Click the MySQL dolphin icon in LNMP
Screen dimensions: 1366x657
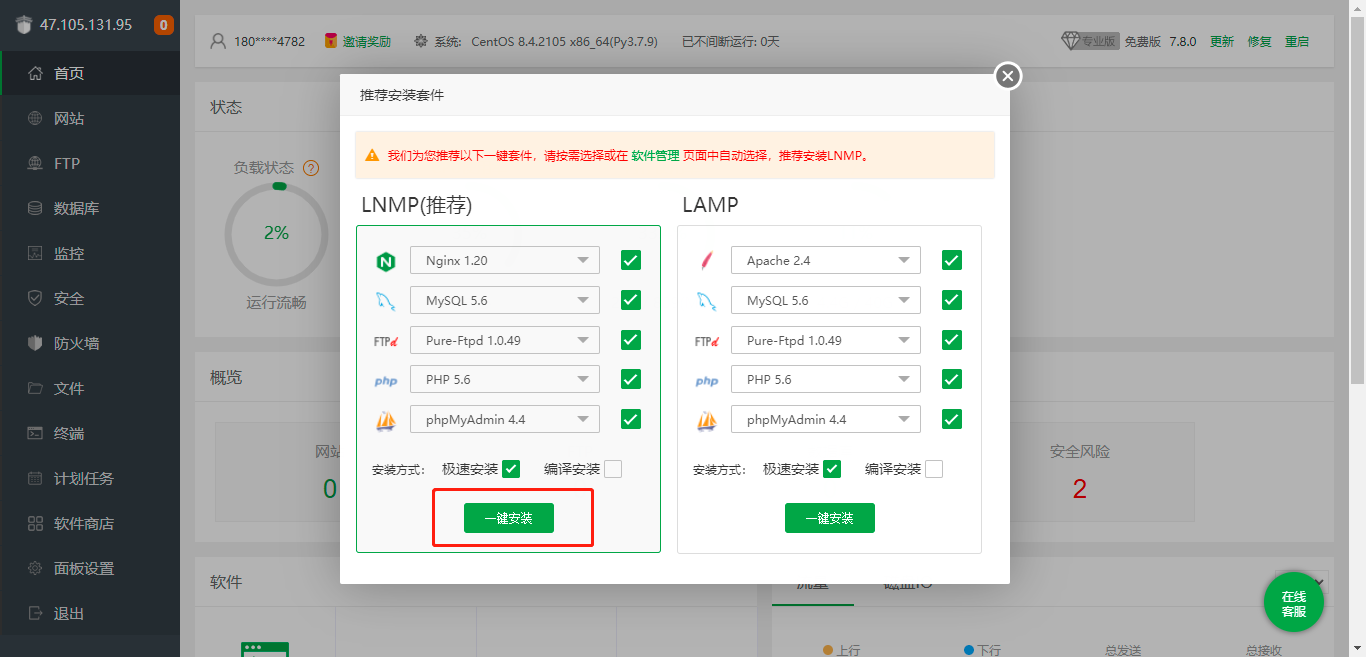(x=386, y=301)
